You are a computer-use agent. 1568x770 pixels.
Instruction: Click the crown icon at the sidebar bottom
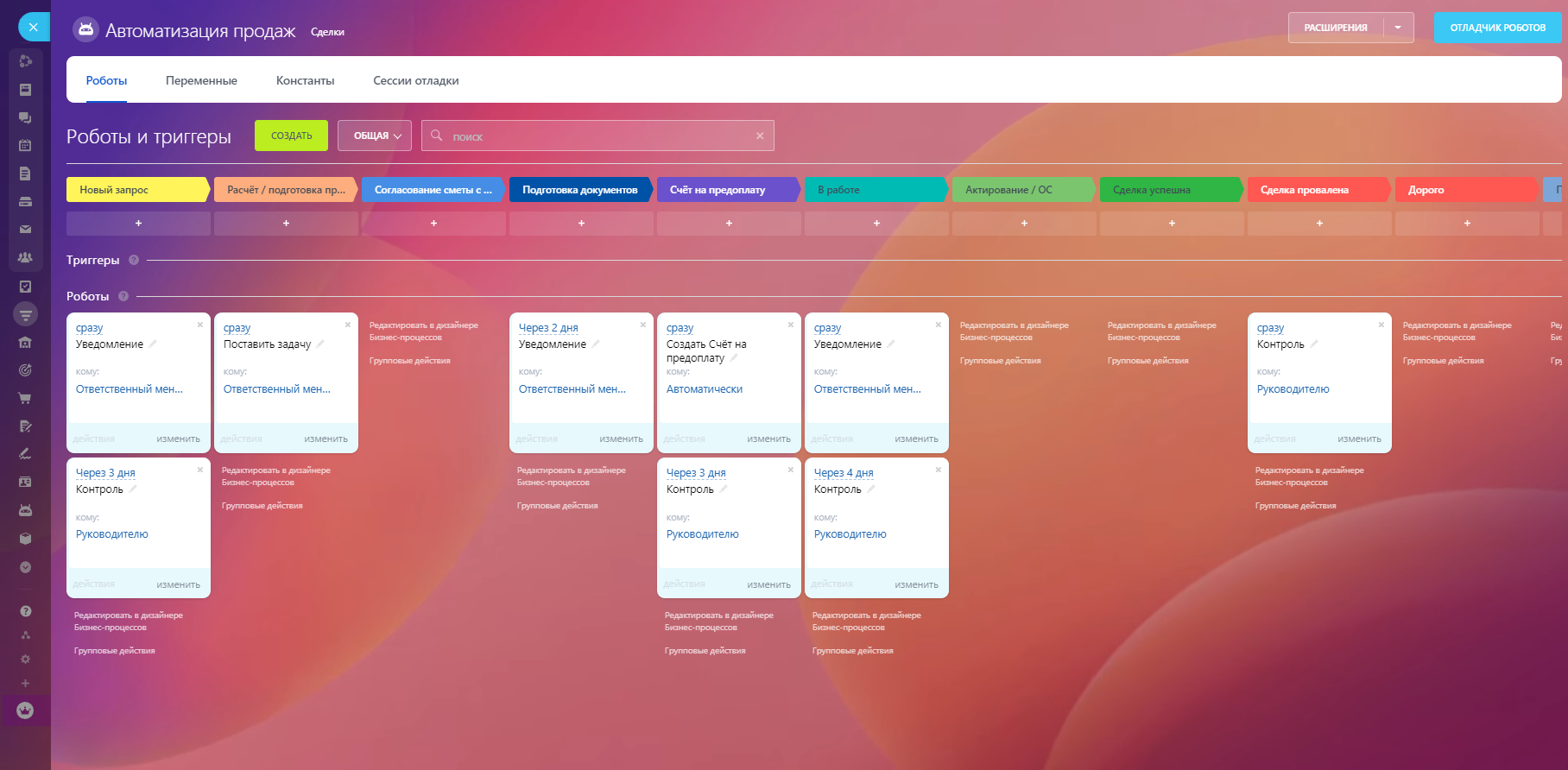coord(25,710)
